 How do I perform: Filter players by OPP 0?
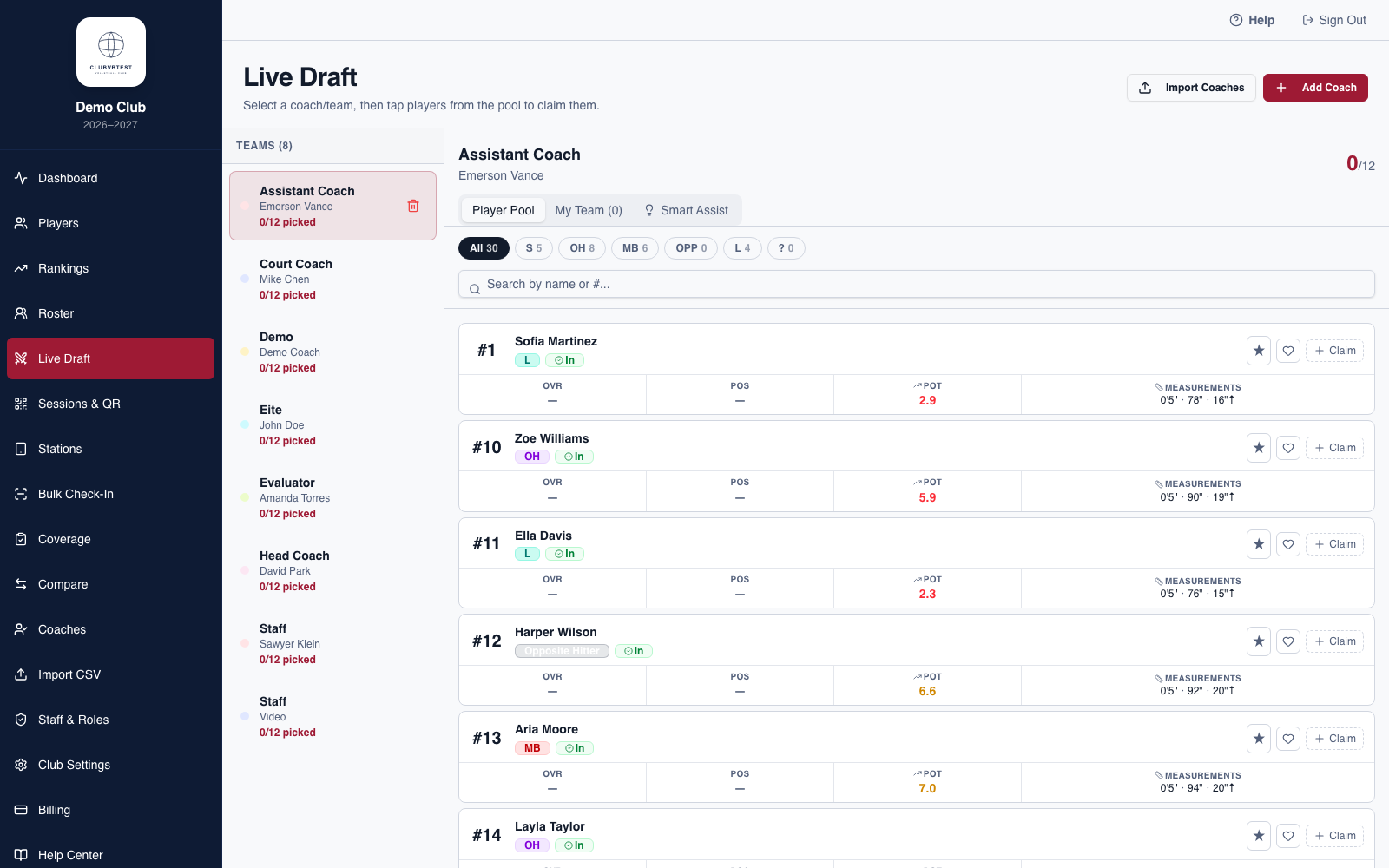pos(691,248)
